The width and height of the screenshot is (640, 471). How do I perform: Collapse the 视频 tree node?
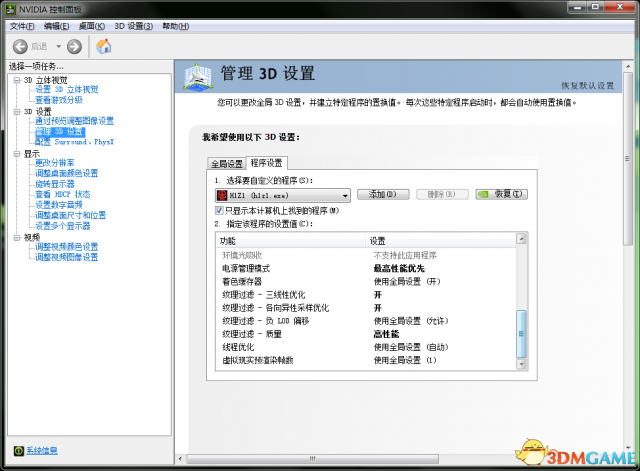click(17, 238)
